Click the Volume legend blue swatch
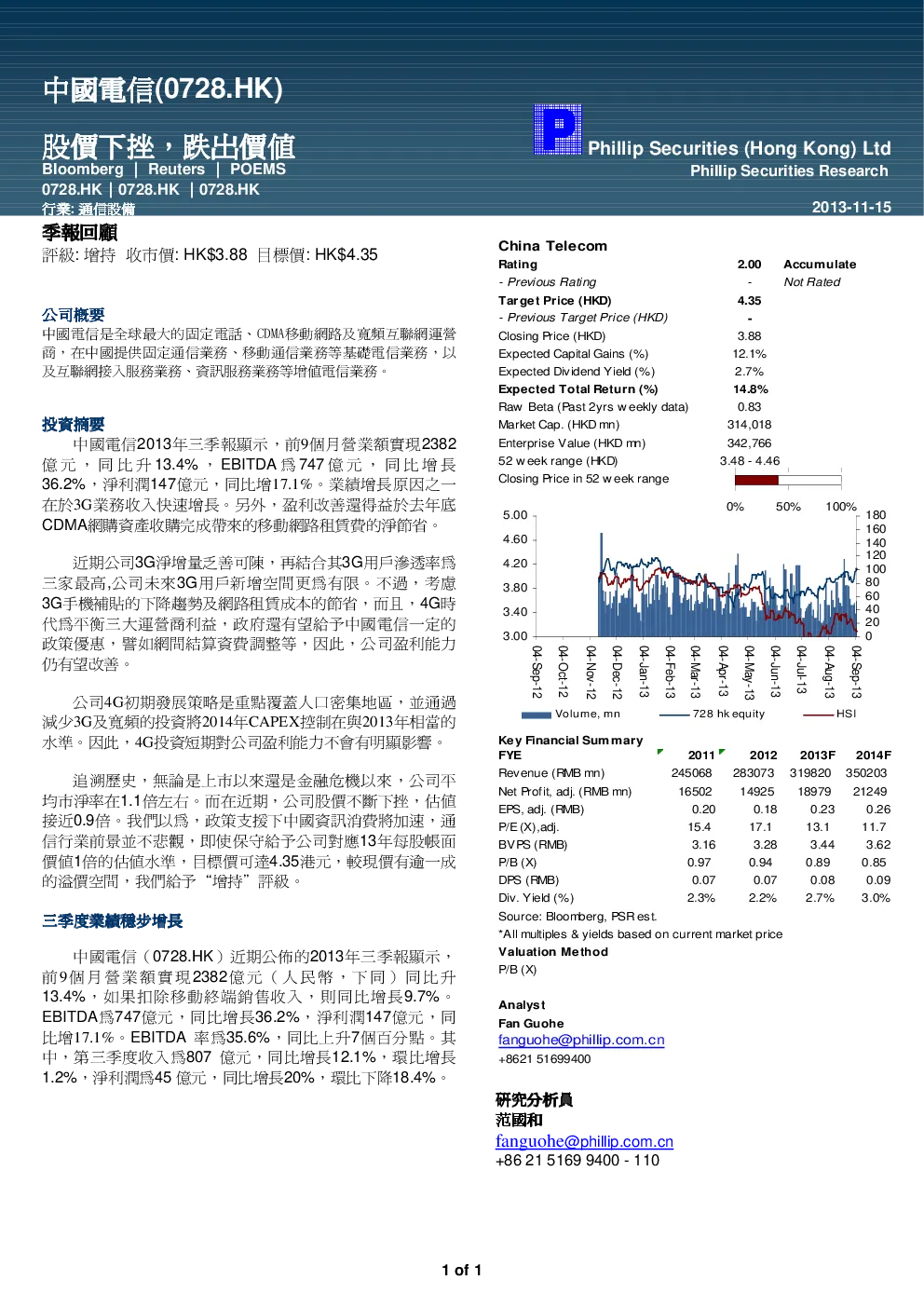The width and height of the screenshot is (924, 1307). point(537,715)
